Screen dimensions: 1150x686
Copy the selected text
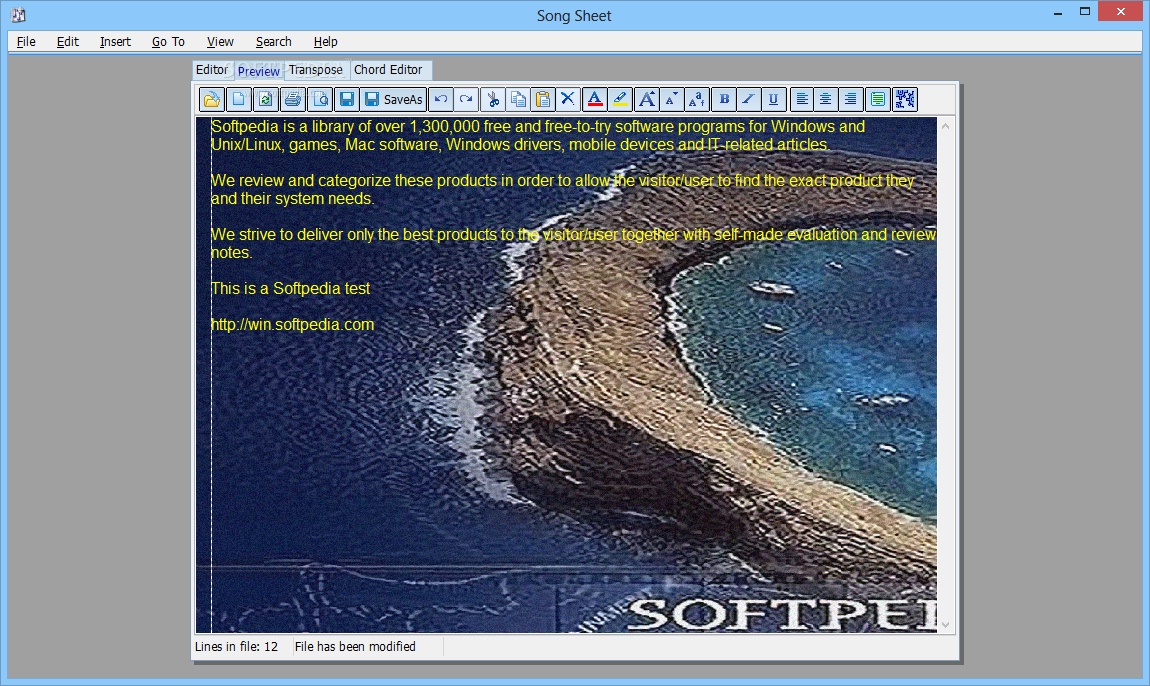tap(518, 99)
